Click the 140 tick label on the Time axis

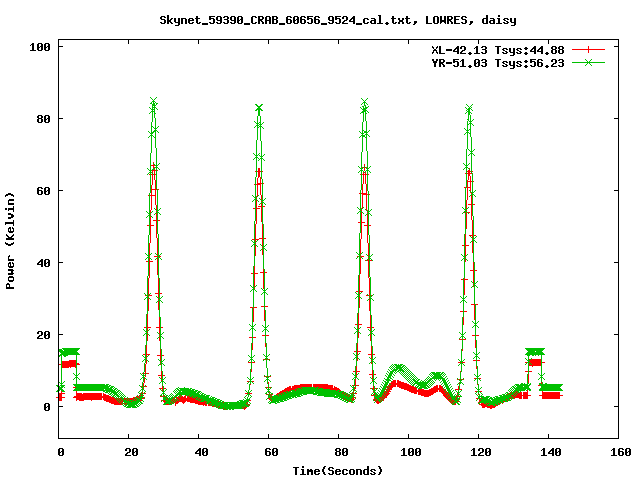pos(551,452)
